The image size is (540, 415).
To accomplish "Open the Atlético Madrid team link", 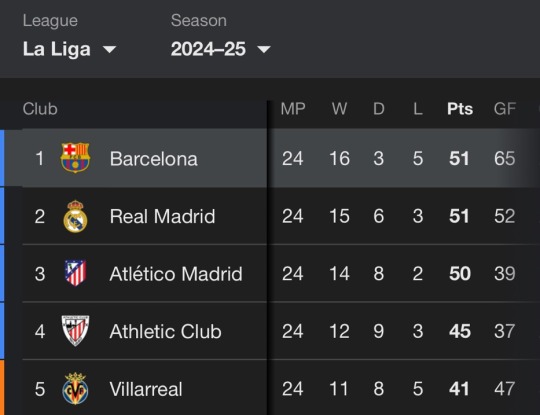I will click(176, 274).
